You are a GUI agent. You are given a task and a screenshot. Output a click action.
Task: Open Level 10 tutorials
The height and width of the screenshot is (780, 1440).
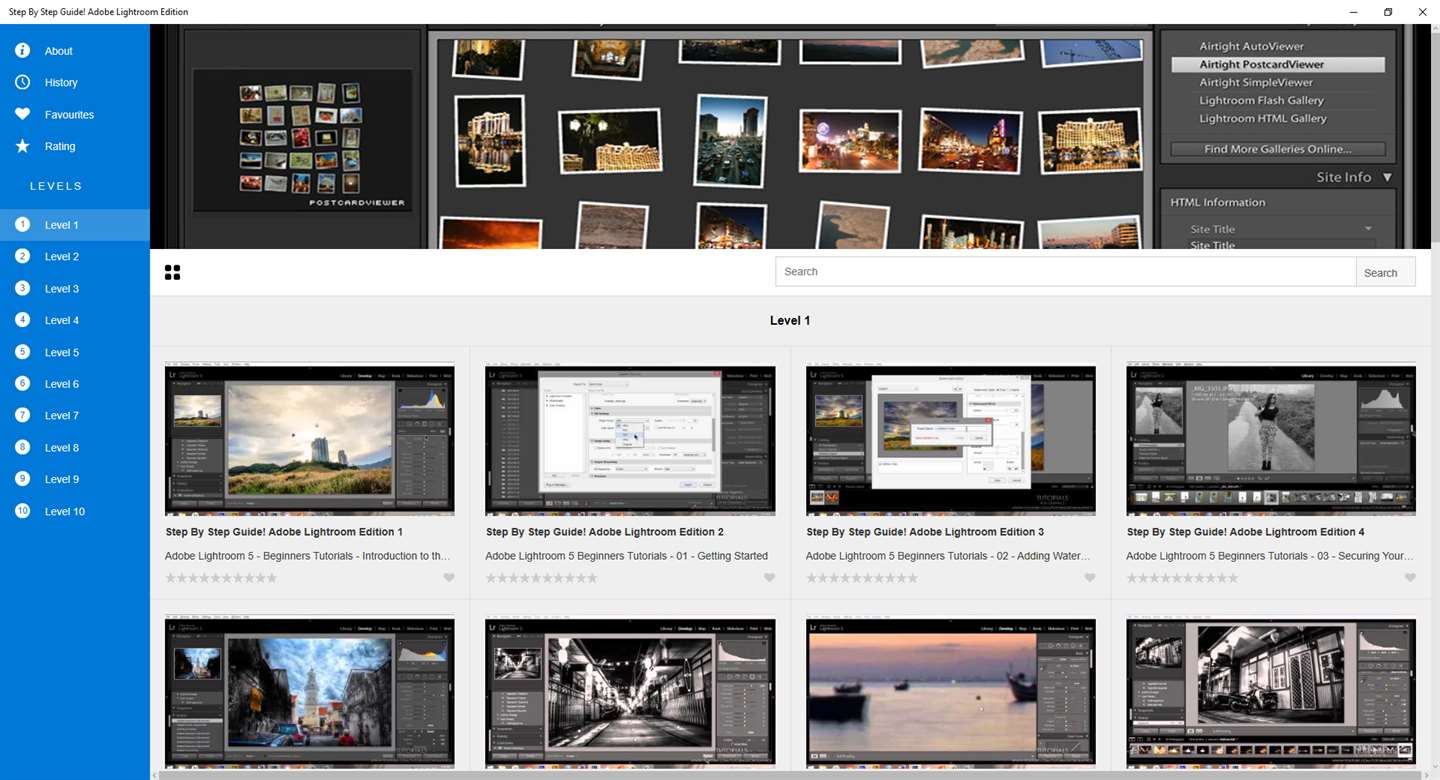(x=75, y=511)
